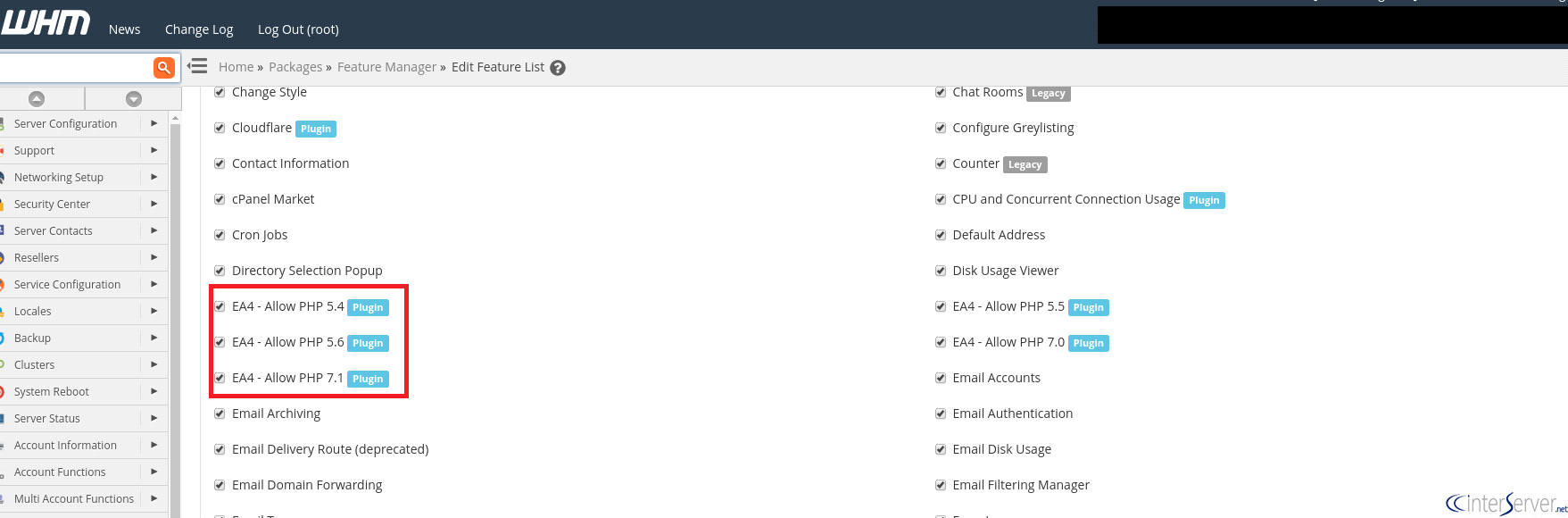Click the orange search magnifier button
Viewport: 1568px width, 518px height.
(163, 67)
